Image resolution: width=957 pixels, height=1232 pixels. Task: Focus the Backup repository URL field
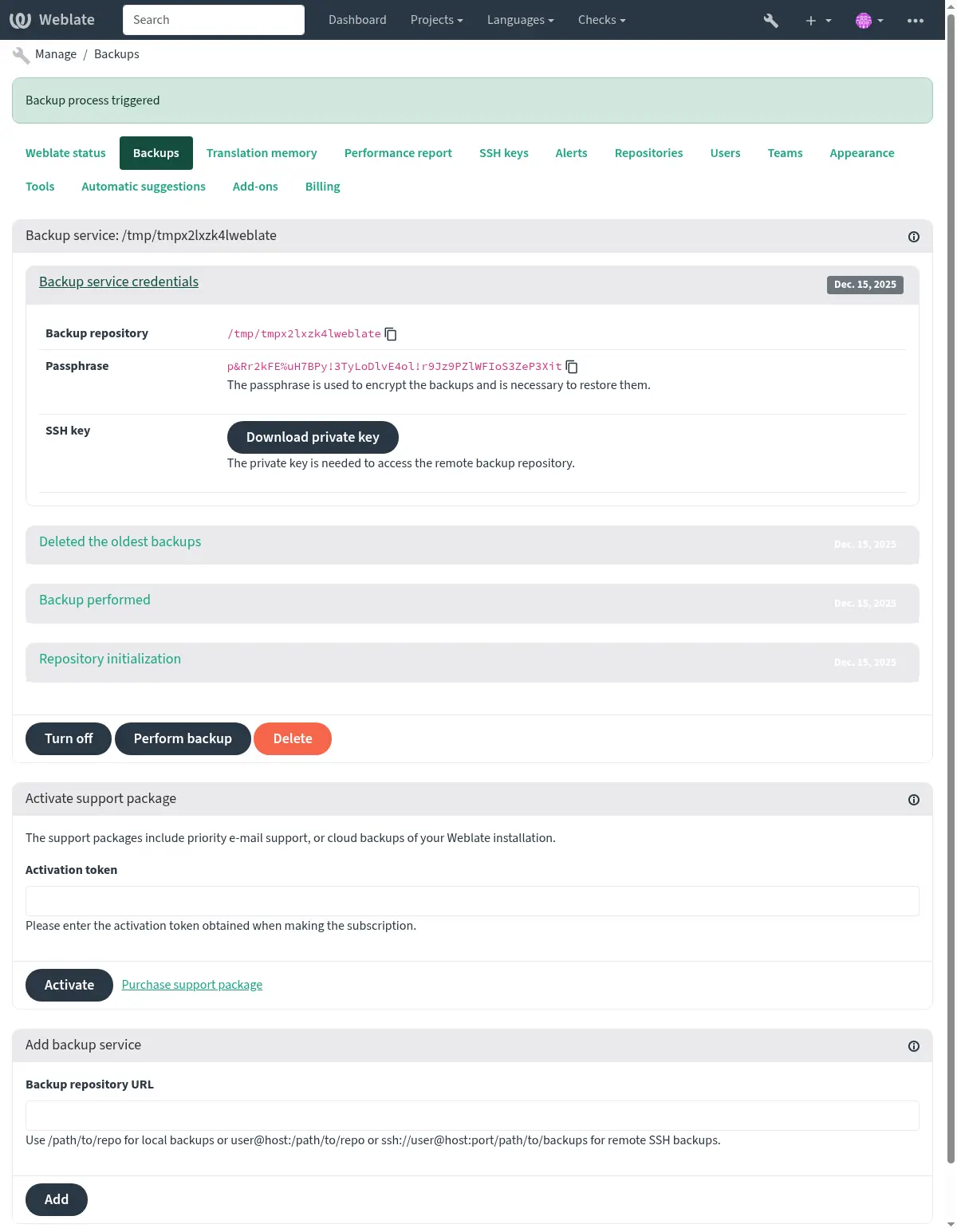(472, 1116)
